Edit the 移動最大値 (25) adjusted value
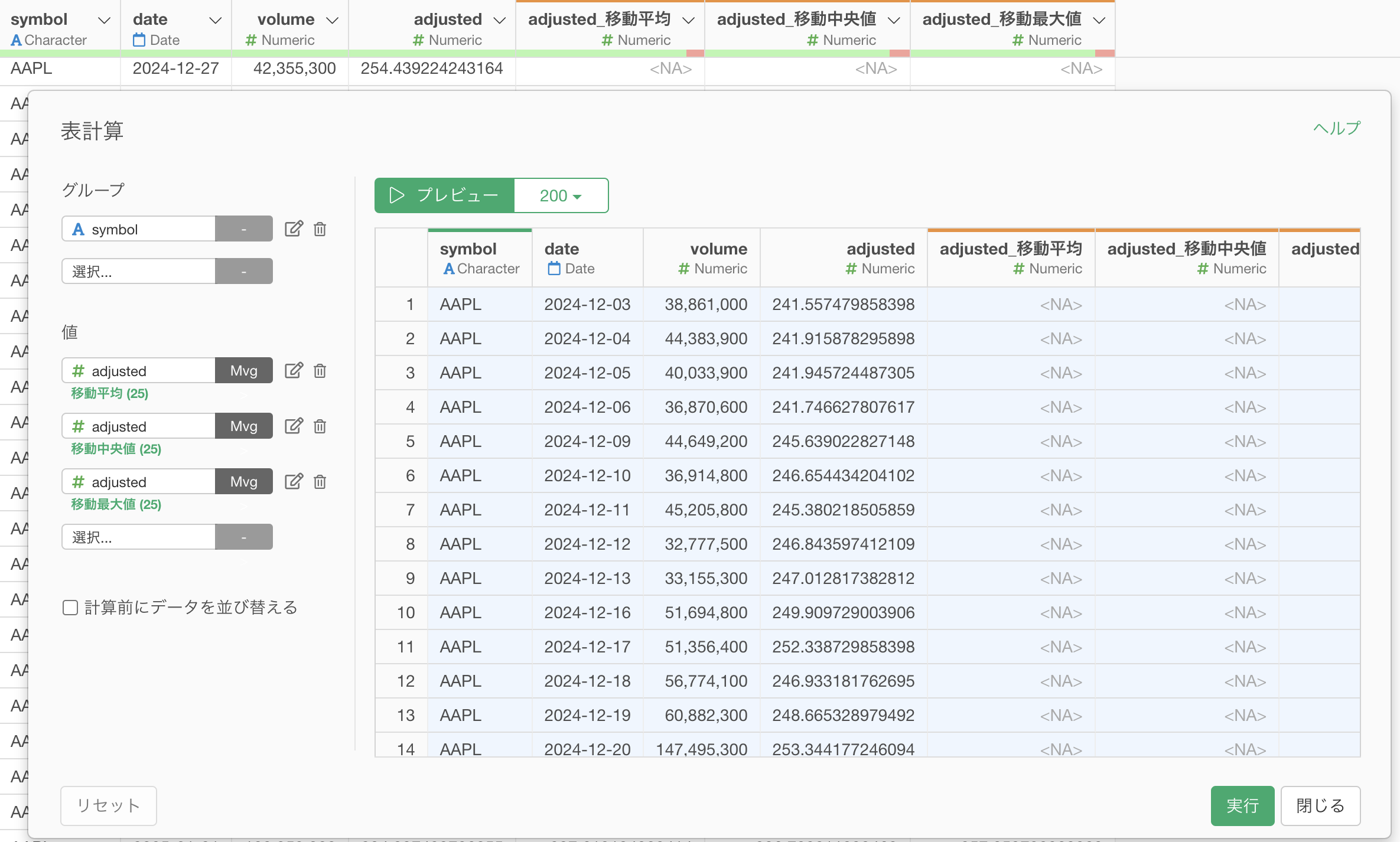1400x842 pixels. point(294,482)
